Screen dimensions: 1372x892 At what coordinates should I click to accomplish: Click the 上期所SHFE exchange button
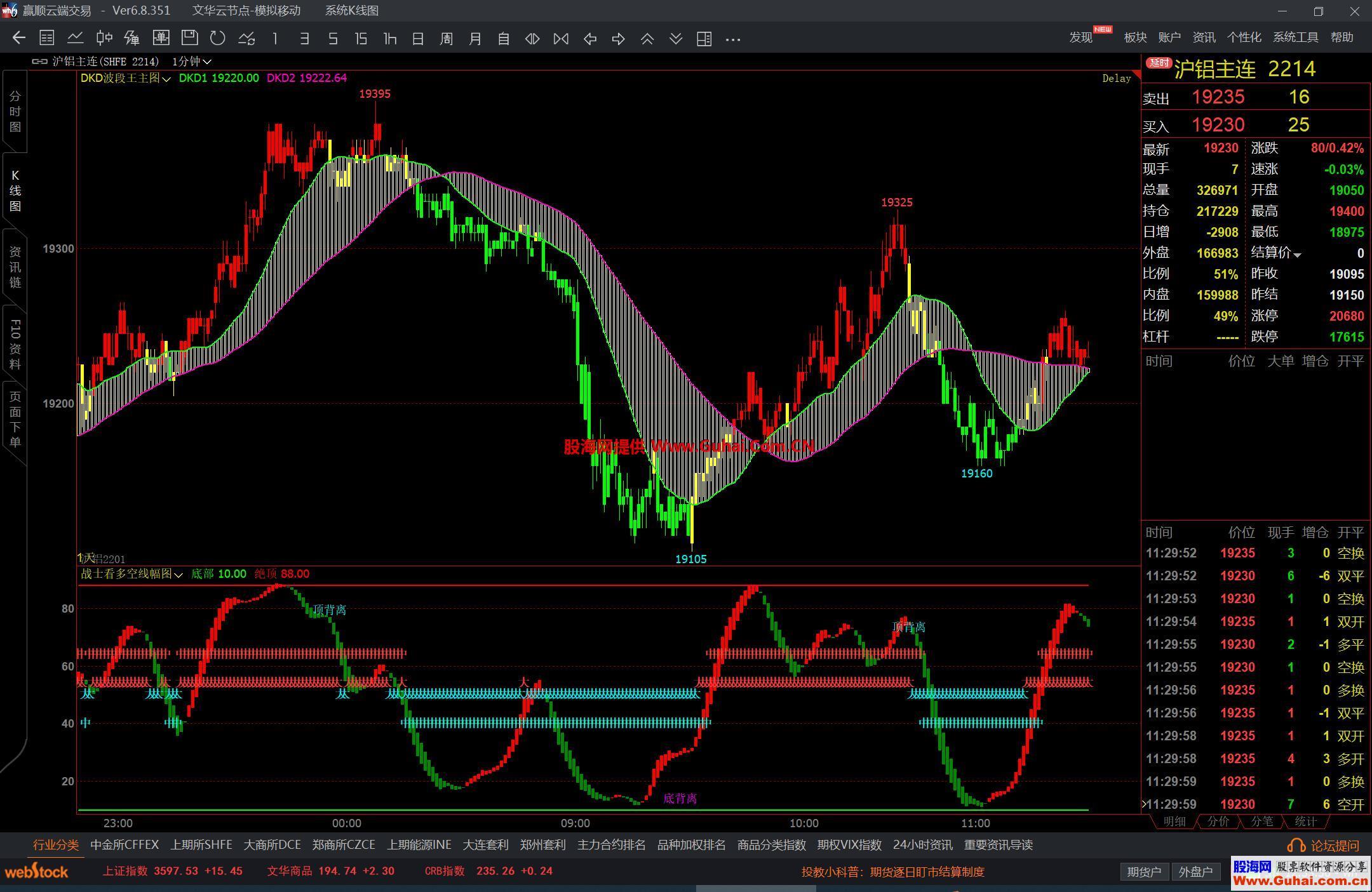tap(201, 845)
